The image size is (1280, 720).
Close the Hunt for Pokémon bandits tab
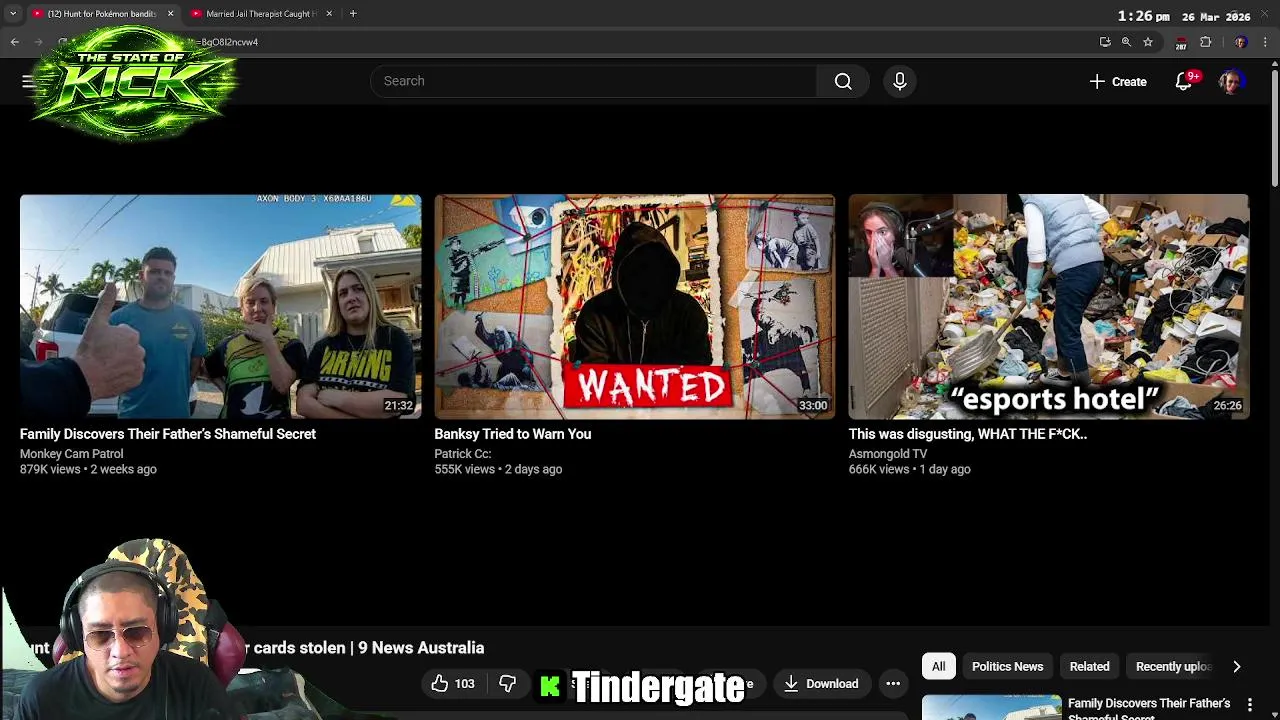tap(170, 14)
